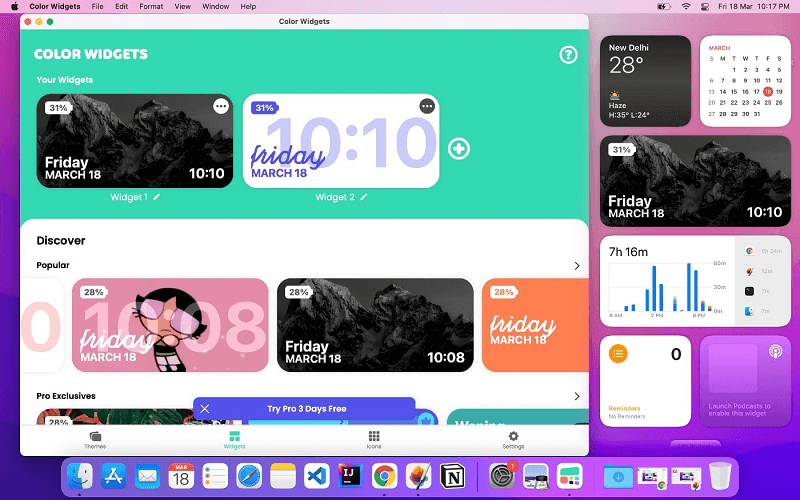
Task: Click Try Pro 3 Days Free
Action: 307,409
